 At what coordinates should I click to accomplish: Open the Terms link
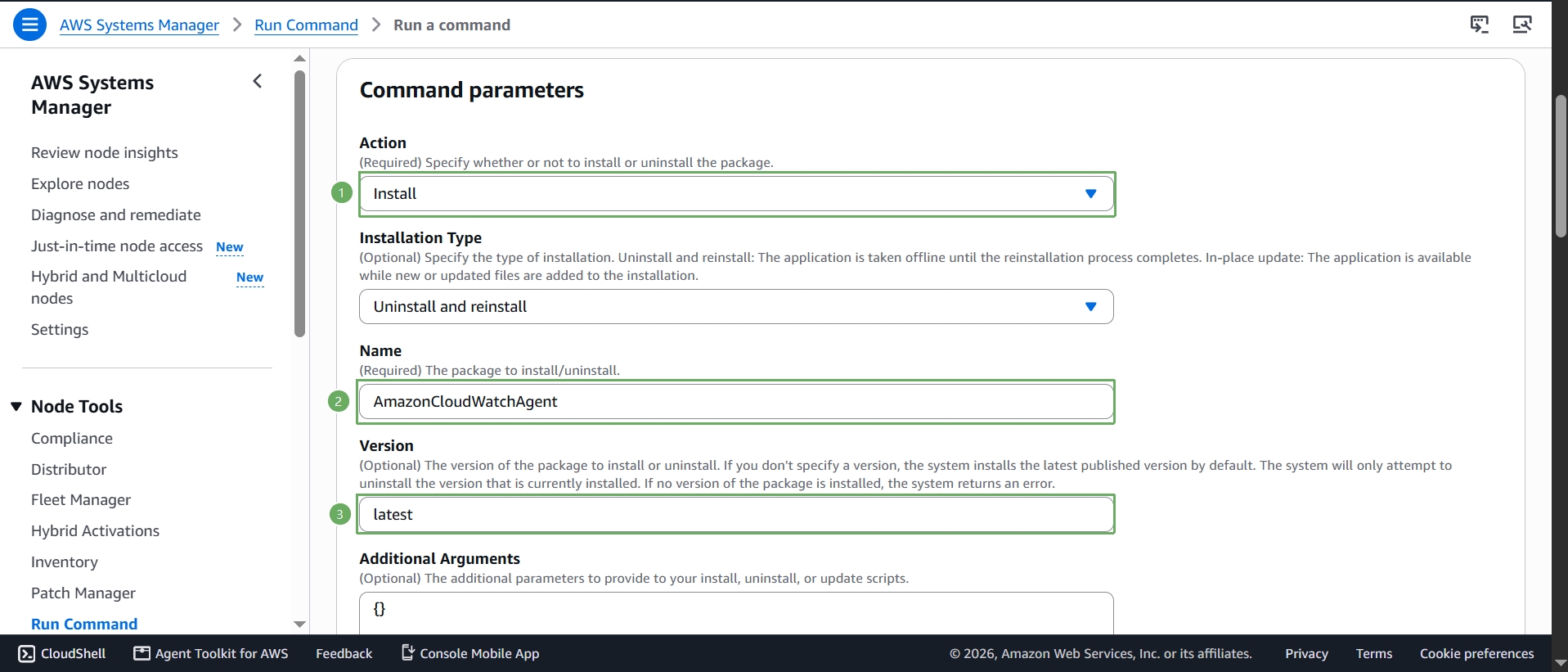pyautogui.click(x=1374, y=653)
